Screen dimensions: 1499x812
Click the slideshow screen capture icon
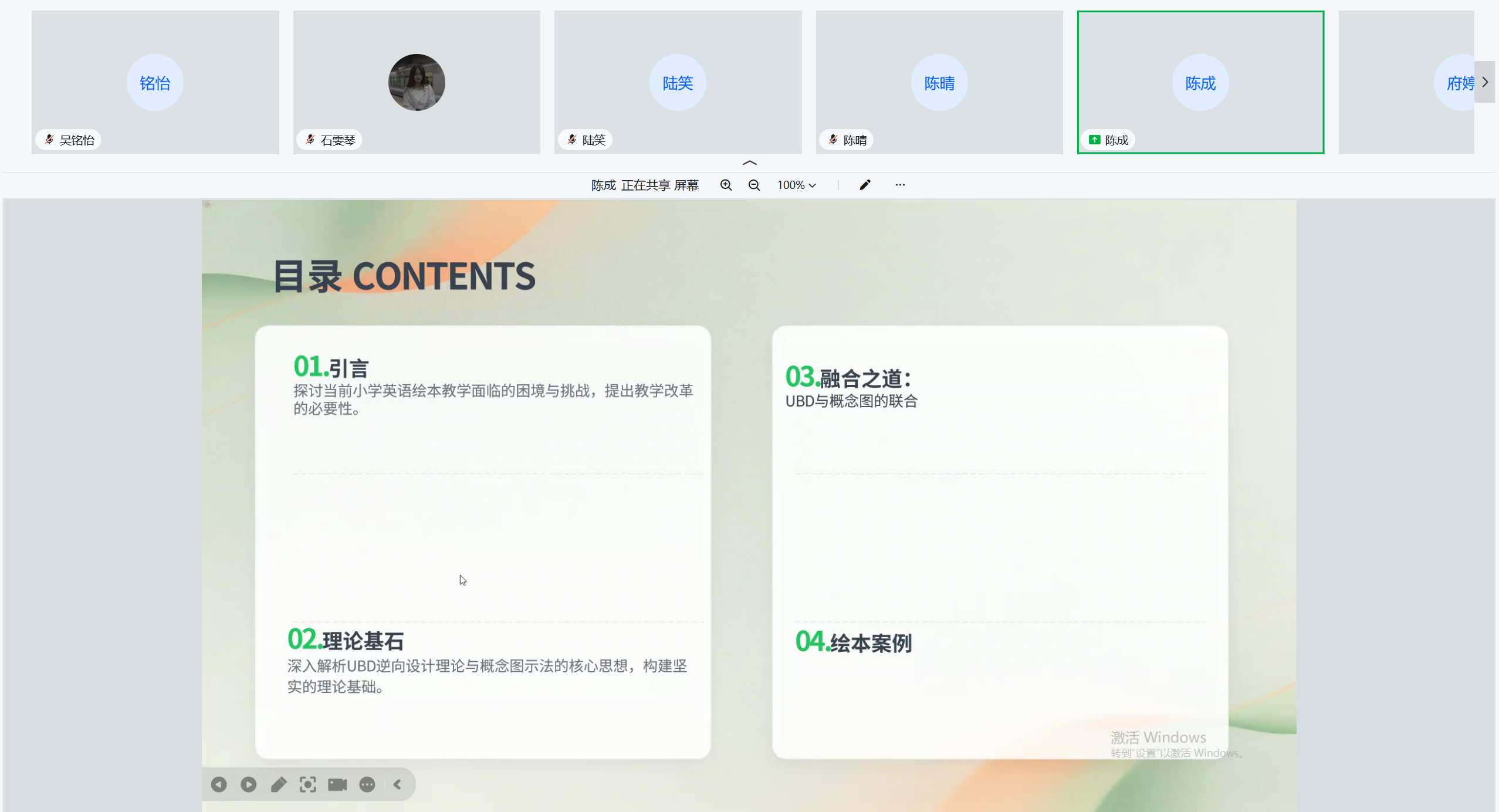[307, 784]
